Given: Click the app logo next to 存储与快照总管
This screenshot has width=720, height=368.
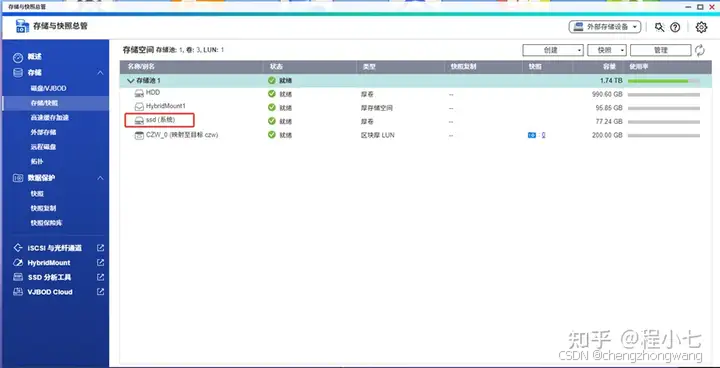Looking at the screenshot, I should tap(22, 26).
